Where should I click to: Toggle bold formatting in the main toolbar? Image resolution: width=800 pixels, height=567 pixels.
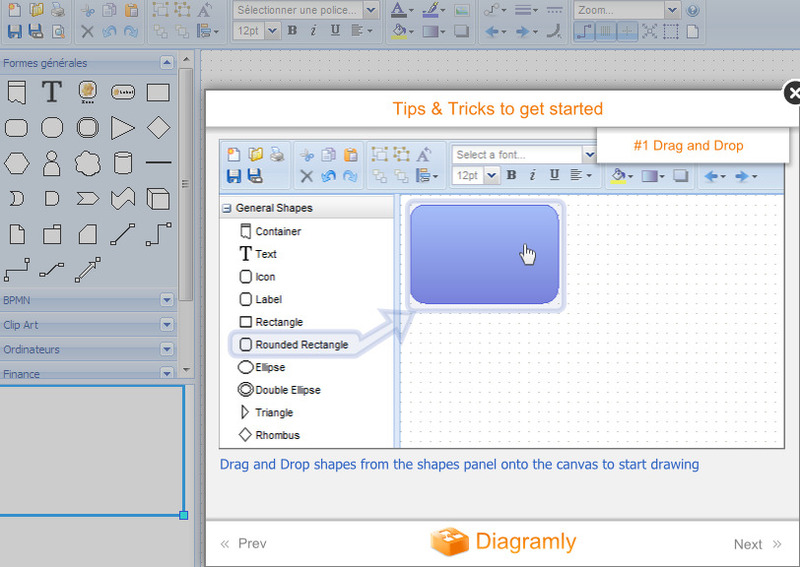tap(292, 31)
